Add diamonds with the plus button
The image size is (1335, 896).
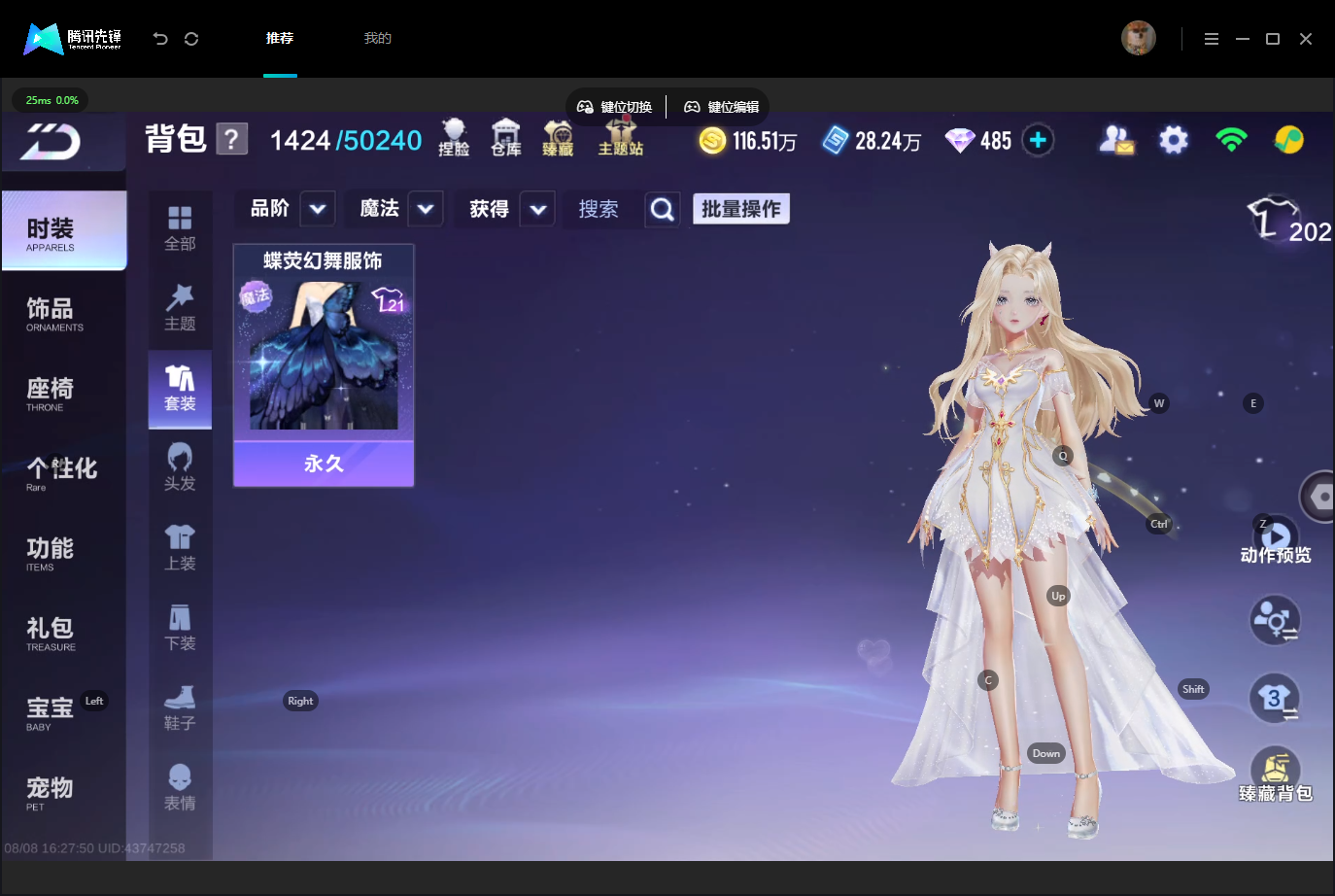(1038, 141)
